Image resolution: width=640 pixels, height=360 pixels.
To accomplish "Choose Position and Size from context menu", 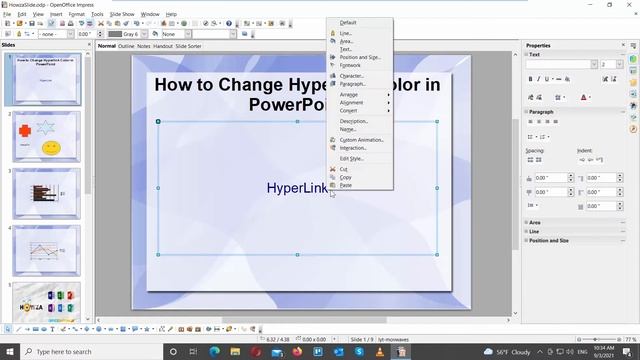I will click(360, 58).
